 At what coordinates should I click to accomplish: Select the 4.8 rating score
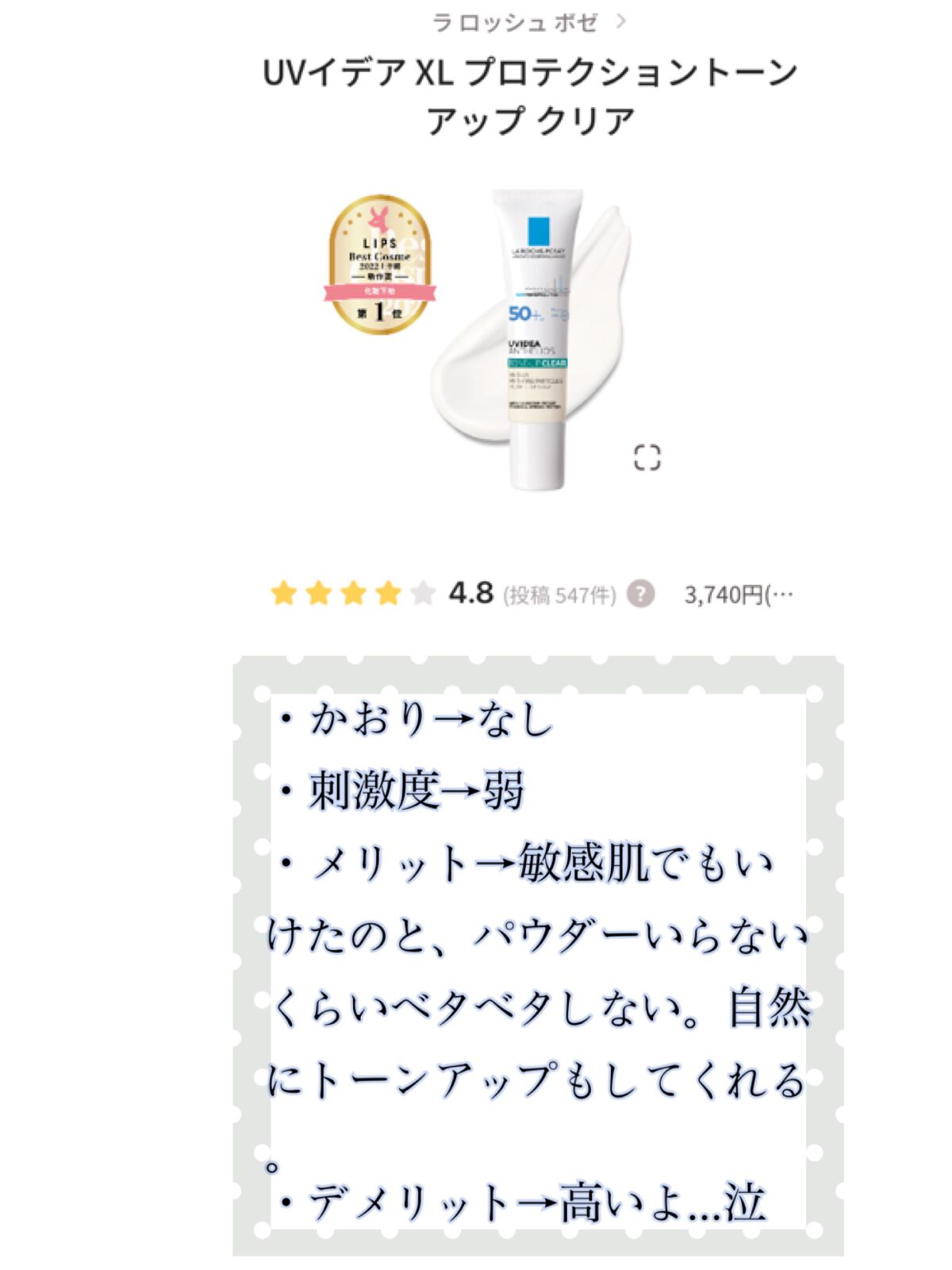(470, 593)
